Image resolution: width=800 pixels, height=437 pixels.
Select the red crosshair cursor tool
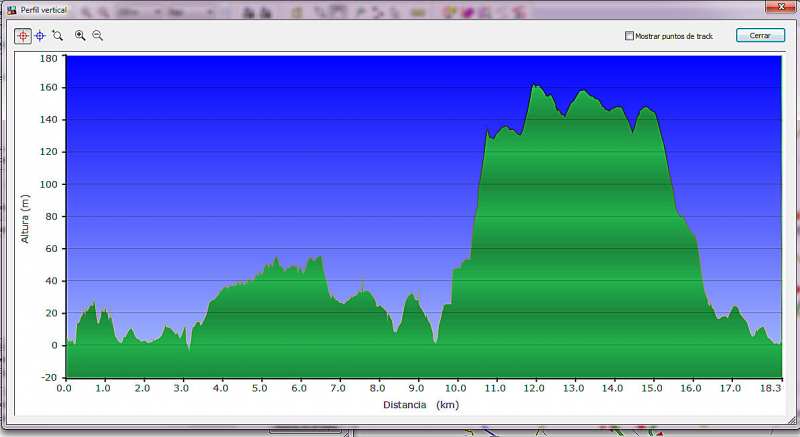pos(22,35)
